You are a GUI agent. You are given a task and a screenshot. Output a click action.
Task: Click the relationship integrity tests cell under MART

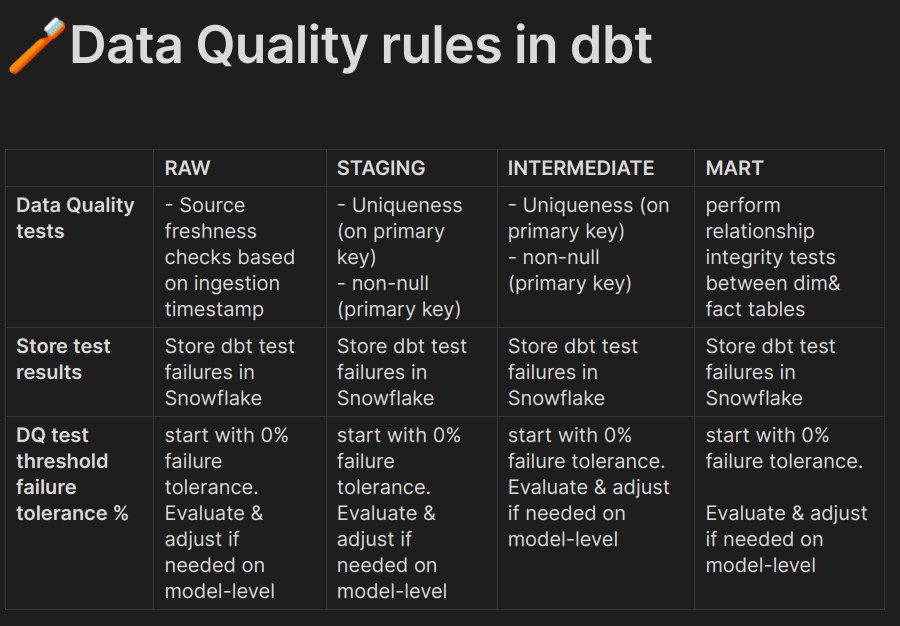point(789,257)
